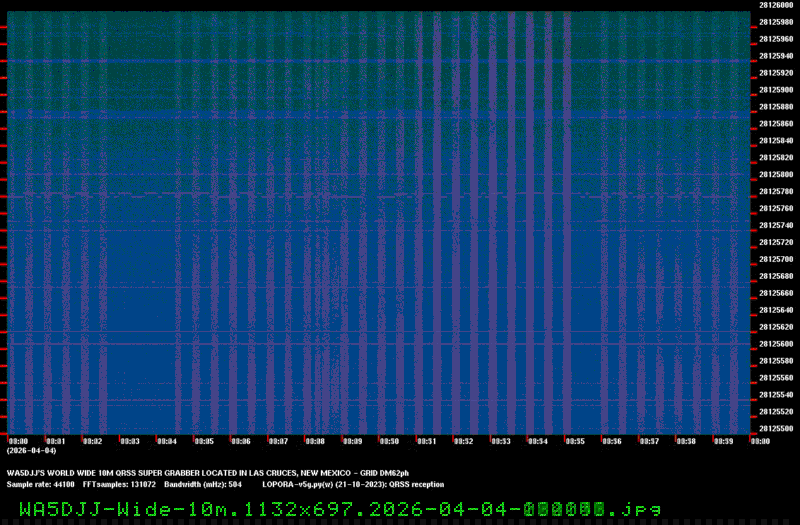Click the 28126000 frequency label

click(776, 5)
